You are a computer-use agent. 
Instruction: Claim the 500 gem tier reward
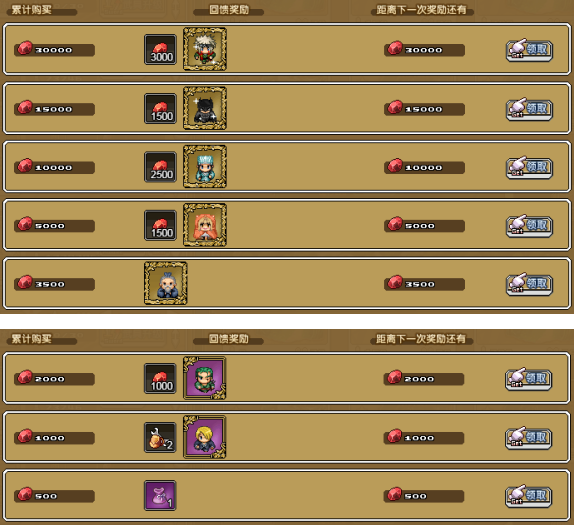529,496
